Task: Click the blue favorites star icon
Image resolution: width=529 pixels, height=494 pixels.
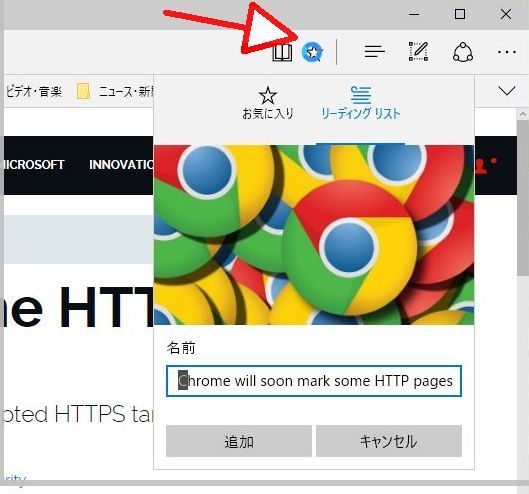Action: pos(312,52)
